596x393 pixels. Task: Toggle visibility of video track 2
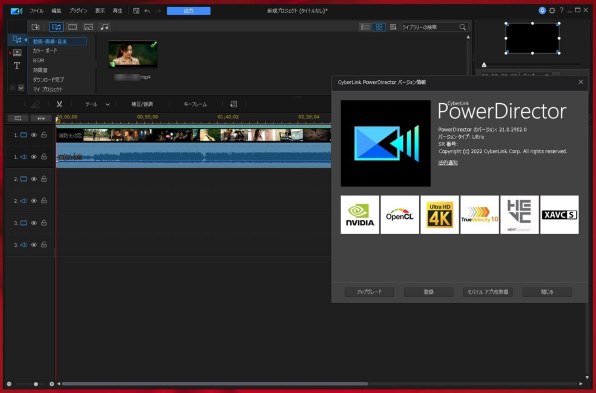pos(34,179)
